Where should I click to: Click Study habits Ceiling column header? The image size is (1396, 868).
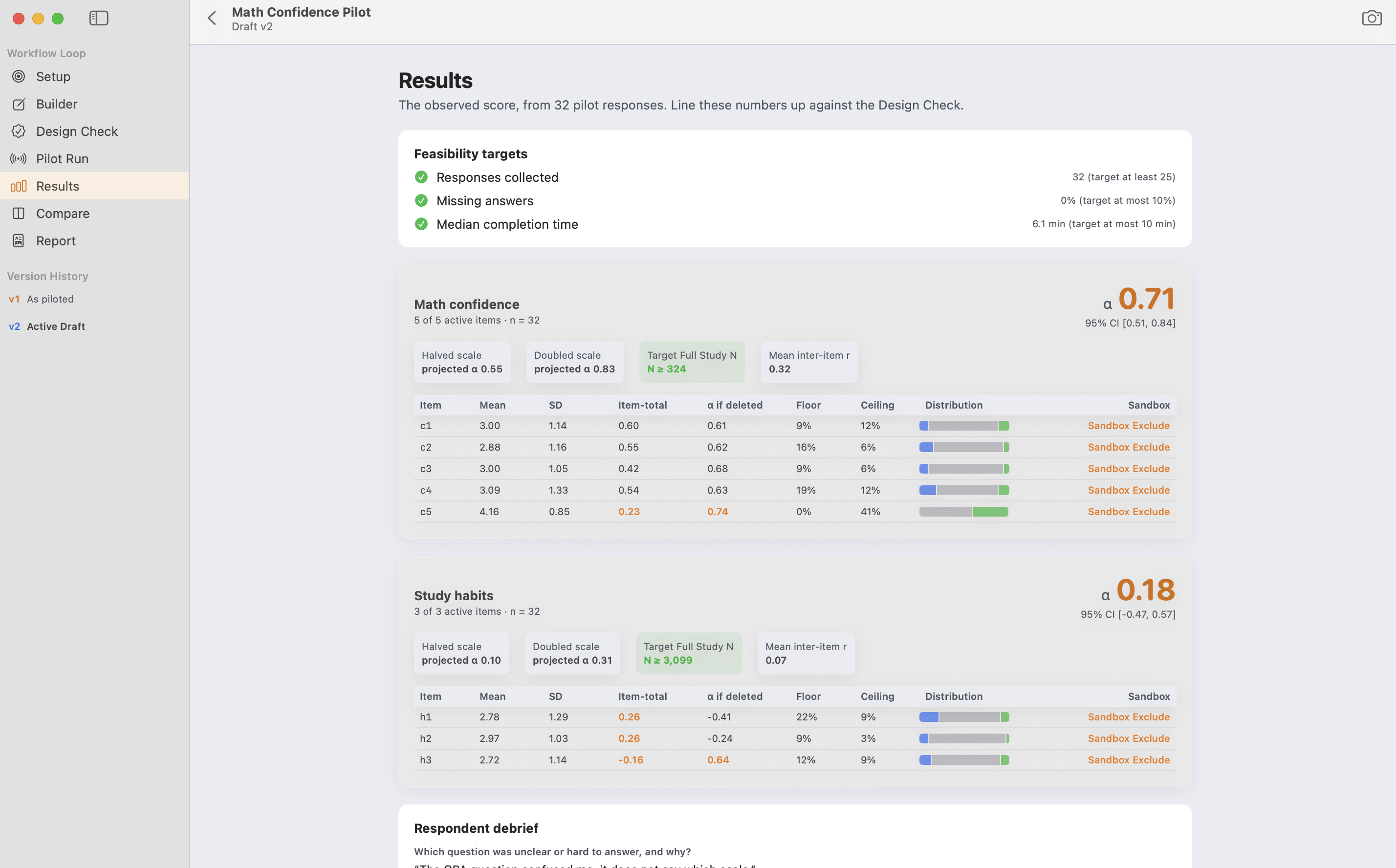(x=877, y=696)
